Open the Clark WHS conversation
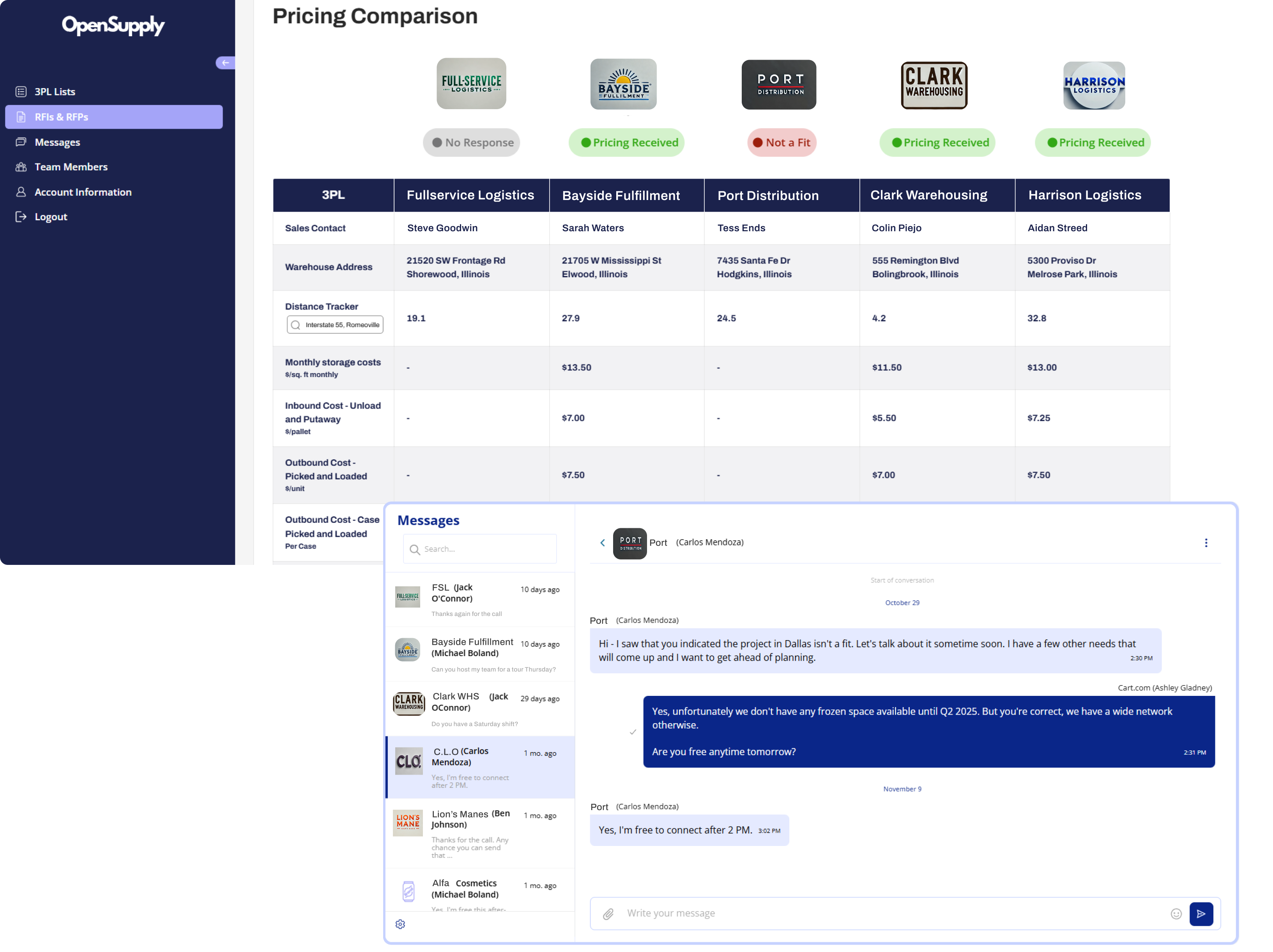Image resolution: width=1273 pixels, height=952 pixels. click(x=480, y=709)
